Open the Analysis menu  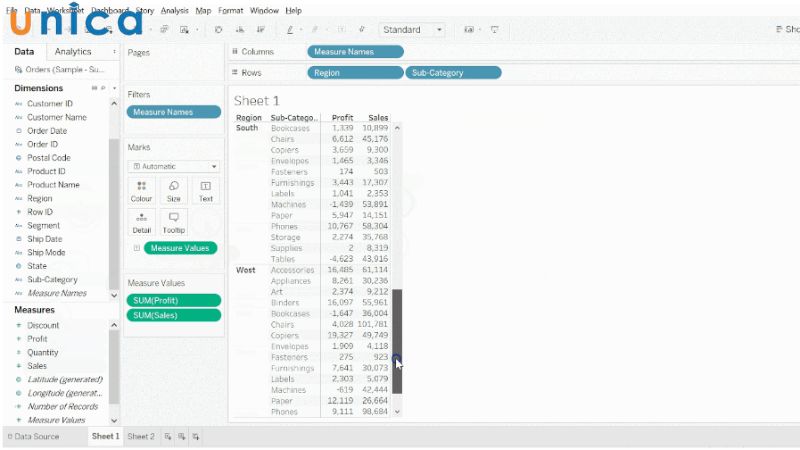pos(174,10)
